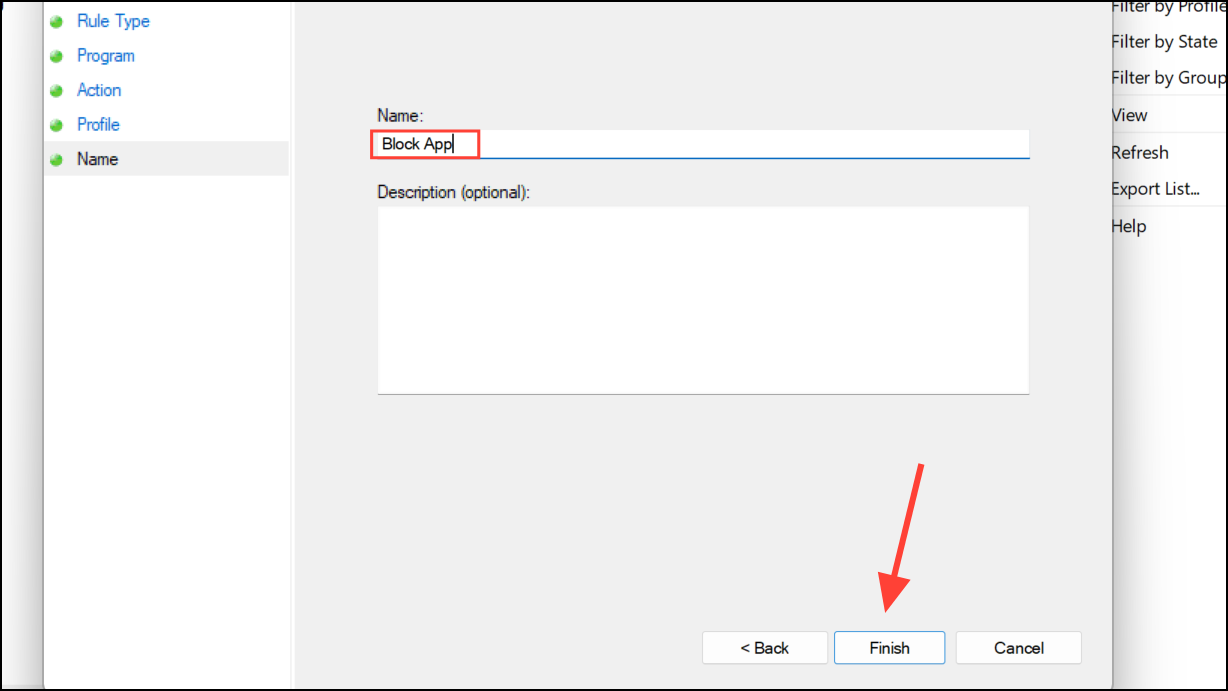Click inside the Description text box
This screenshot has height=691, width=1228.
(x=703, y=300)
